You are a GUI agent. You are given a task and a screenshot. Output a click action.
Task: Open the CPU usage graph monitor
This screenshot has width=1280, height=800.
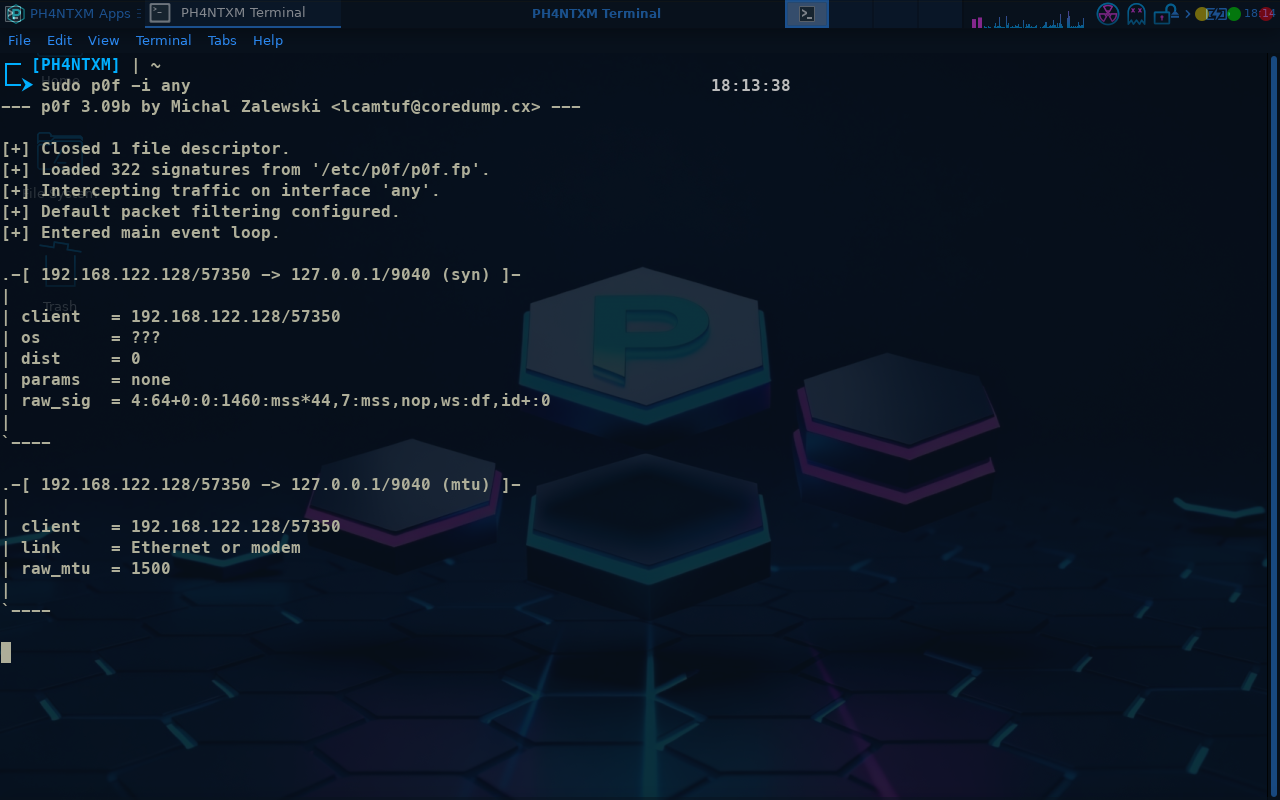click(x=1028, y=16)
